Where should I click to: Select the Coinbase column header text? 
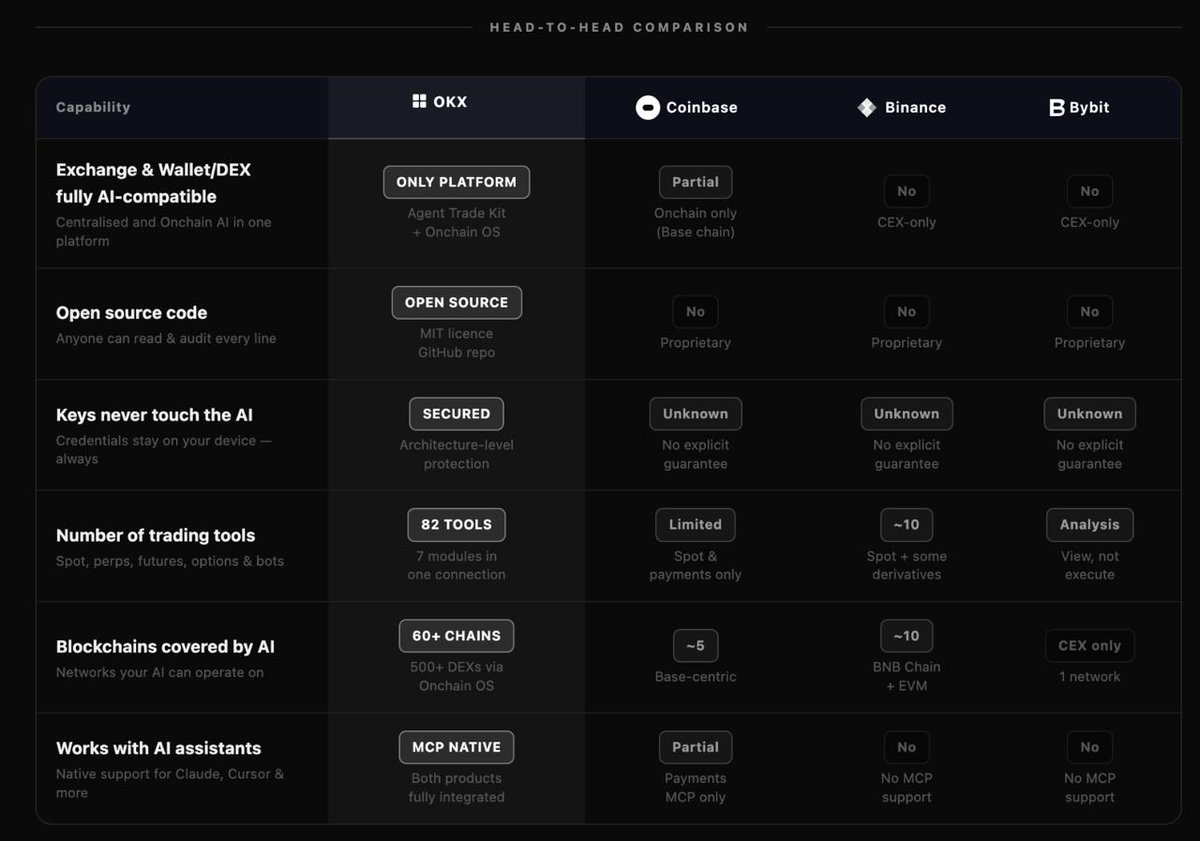(x=702, y=107)
